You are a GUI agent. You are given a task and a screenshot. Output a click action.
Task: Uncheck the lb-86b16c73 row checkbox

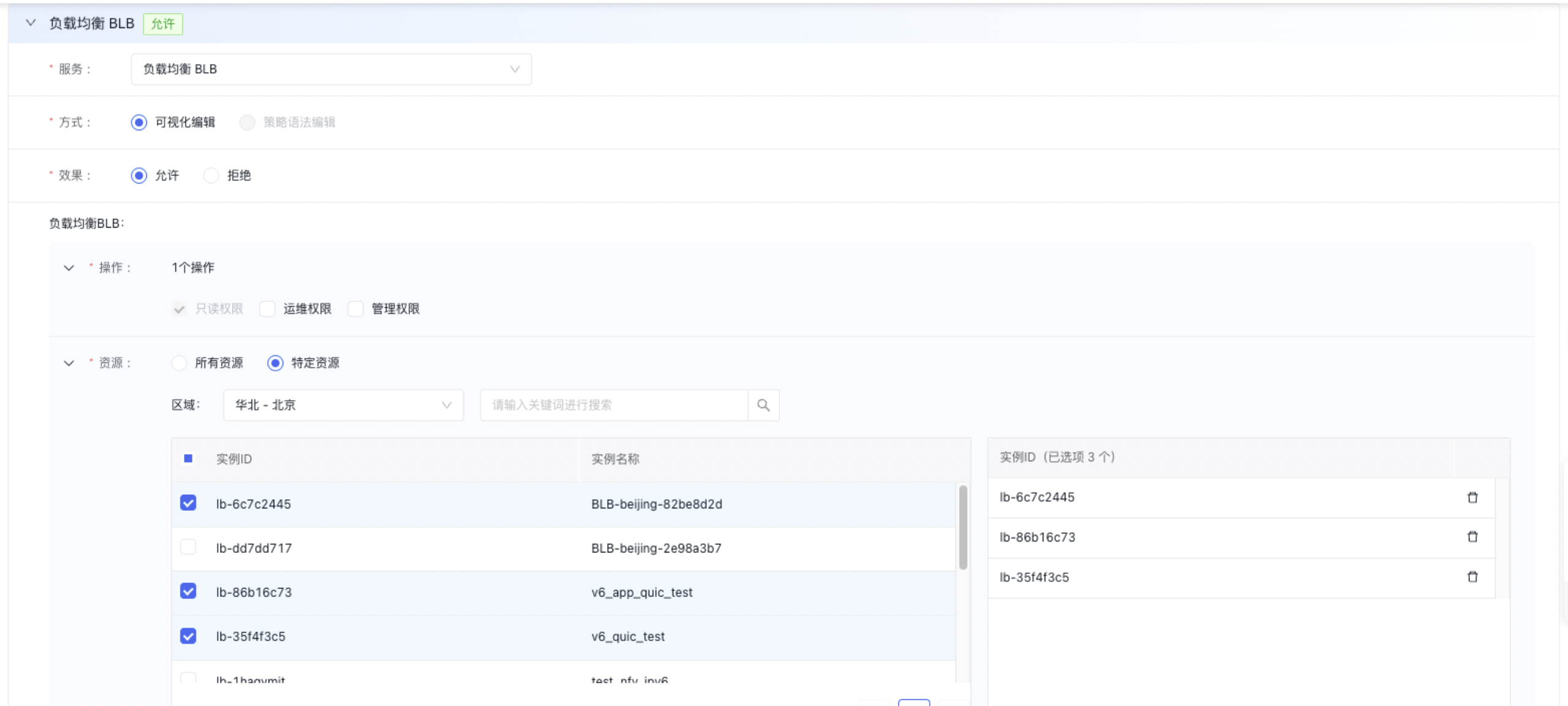tap(188, 591)
